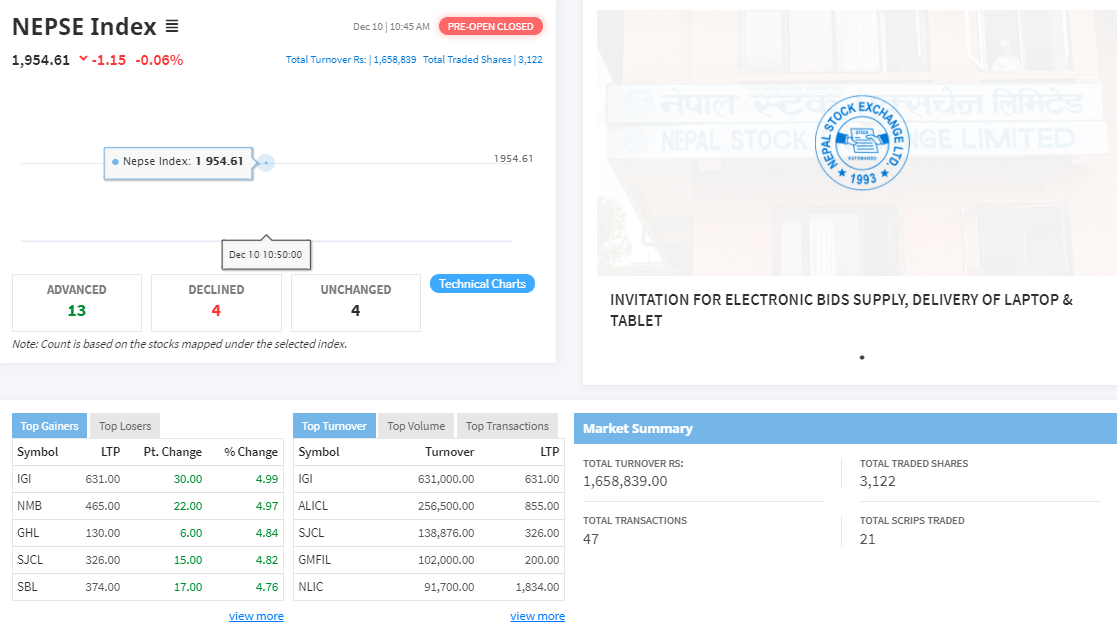Click SJCL symbol in Top Turnover table
This screenshot has height=628, width=1117.
click(x=311, y=533)
